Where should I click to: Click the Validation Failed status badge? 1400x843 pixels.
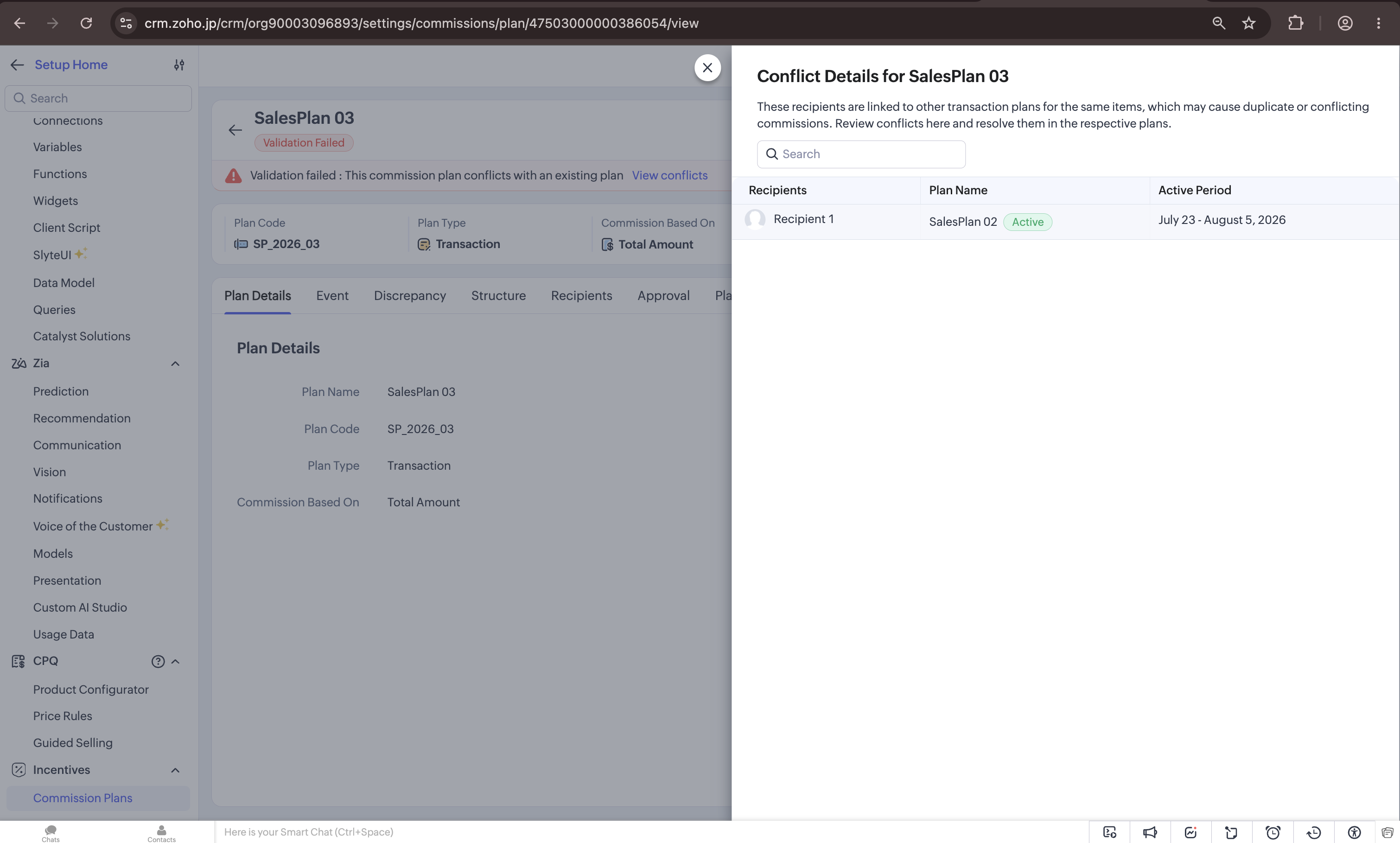coord(304,142)
